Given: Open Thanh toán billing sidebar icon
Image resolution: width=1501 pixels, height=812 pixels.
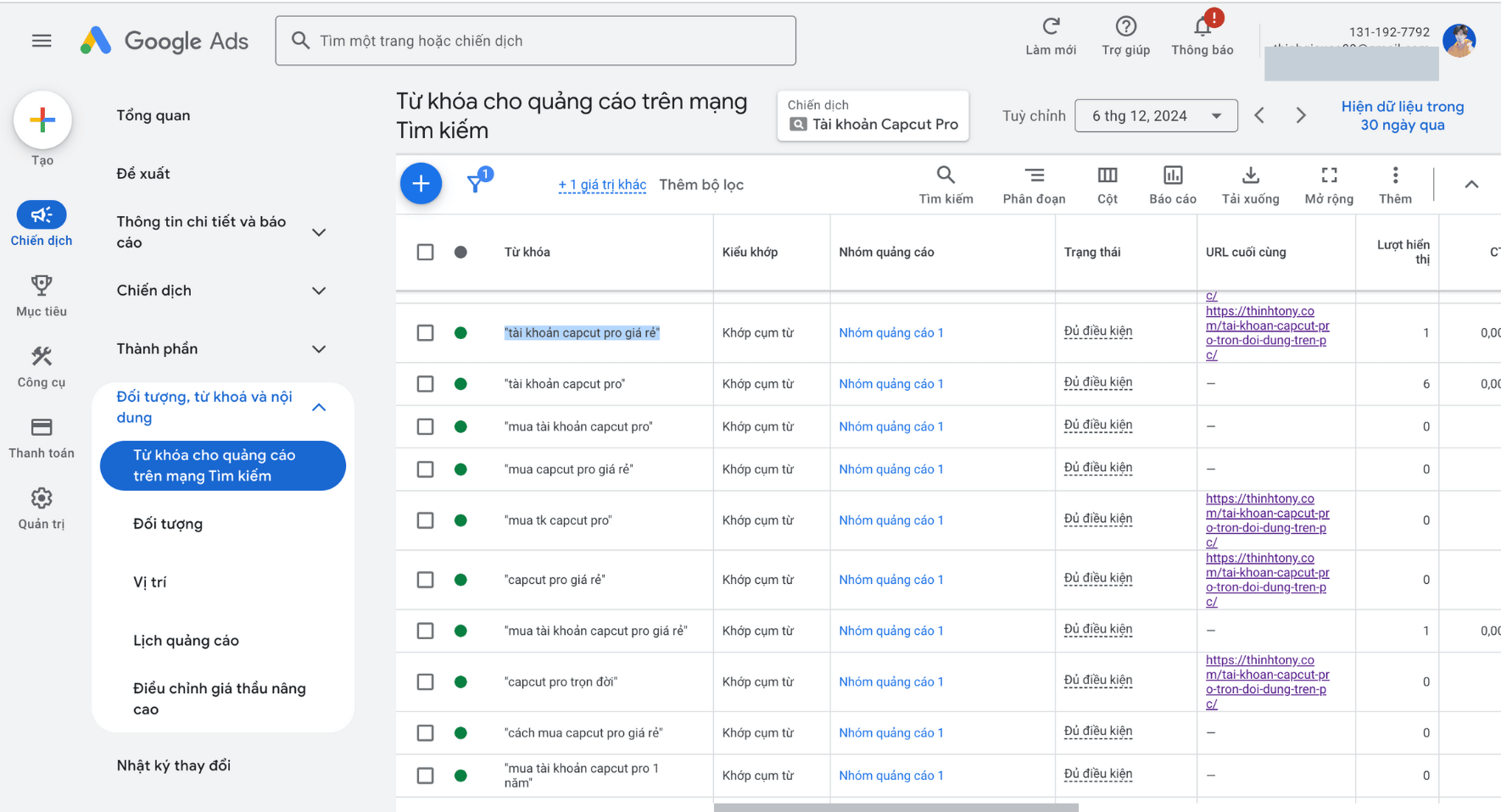Looking at the screenshot, I should (x=42, y=427).
